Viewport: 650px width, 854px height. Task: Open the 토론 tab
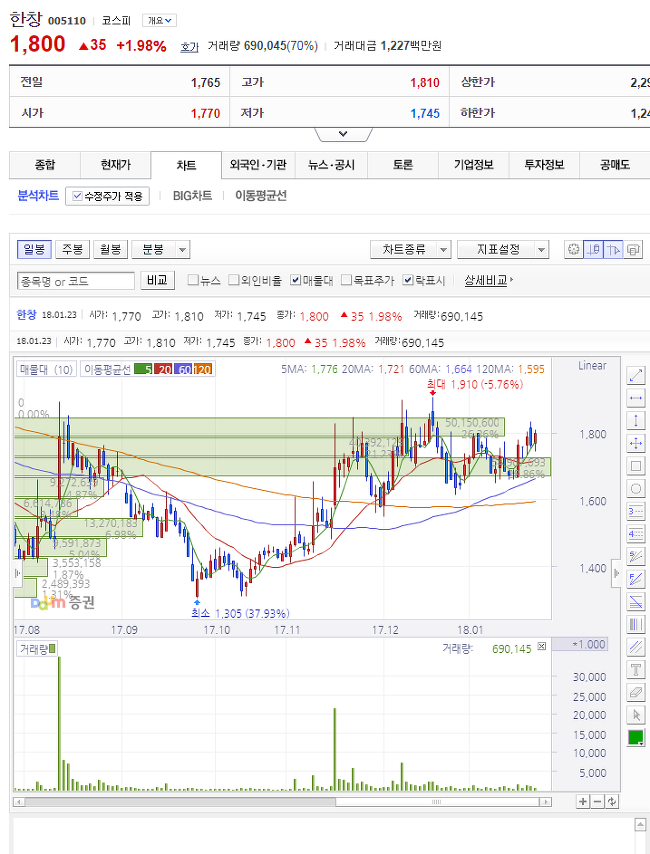[x=403, y=165]
